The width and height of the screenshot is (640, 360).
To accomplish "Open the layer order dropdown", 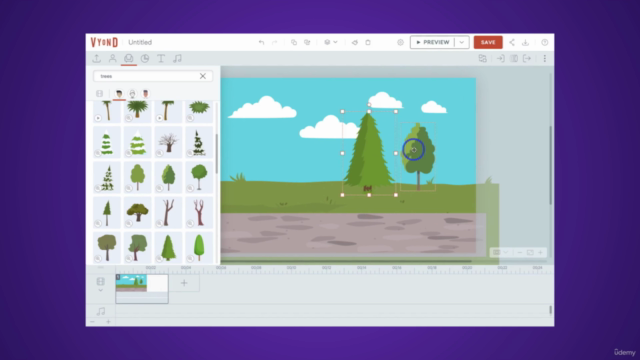I will (331, 42).
